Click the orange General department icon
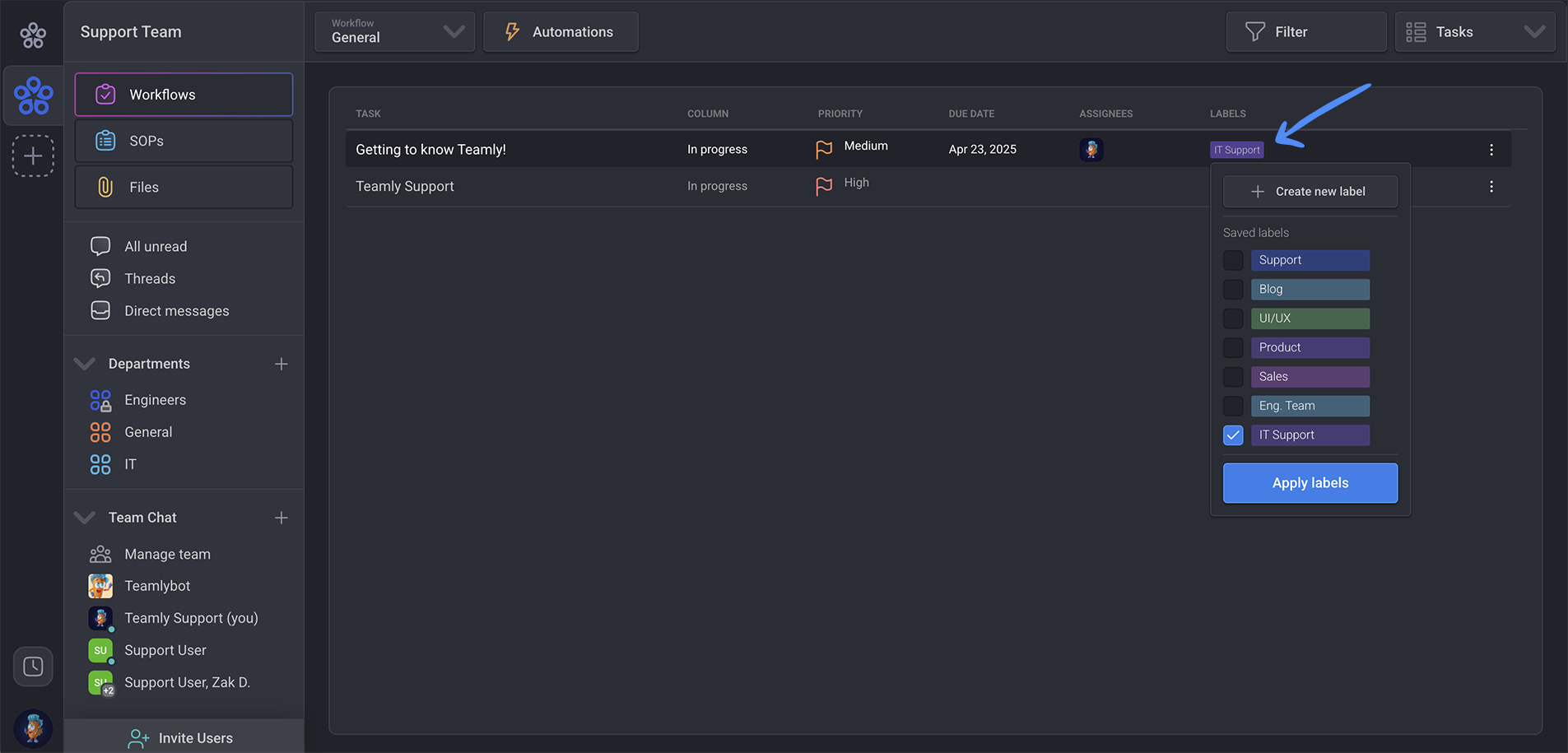1568x753 pixels. coord(100,432)
